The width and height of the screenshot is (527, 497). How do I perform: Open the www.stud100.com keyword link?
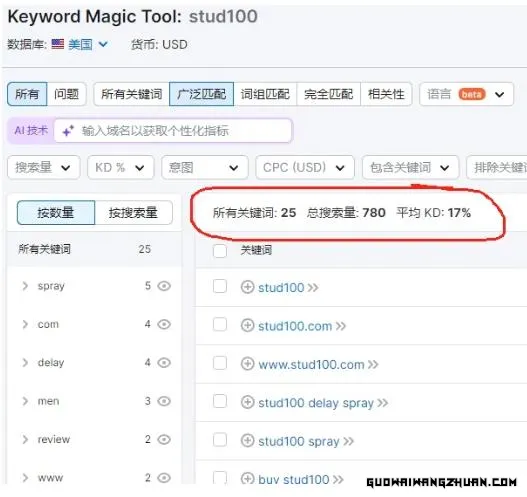tap(311, 364)
